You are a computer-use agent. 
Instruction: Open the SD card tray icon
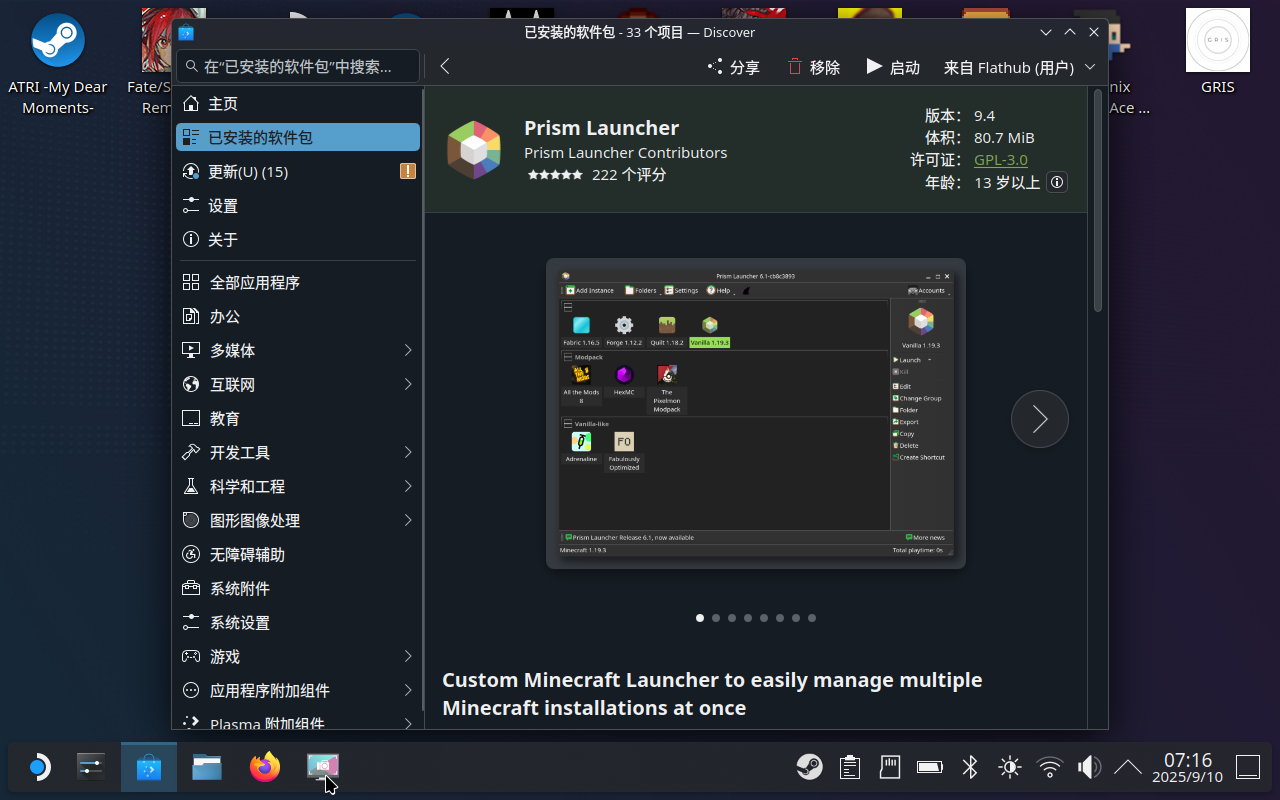pyautogui.click(x=889, y=767)
